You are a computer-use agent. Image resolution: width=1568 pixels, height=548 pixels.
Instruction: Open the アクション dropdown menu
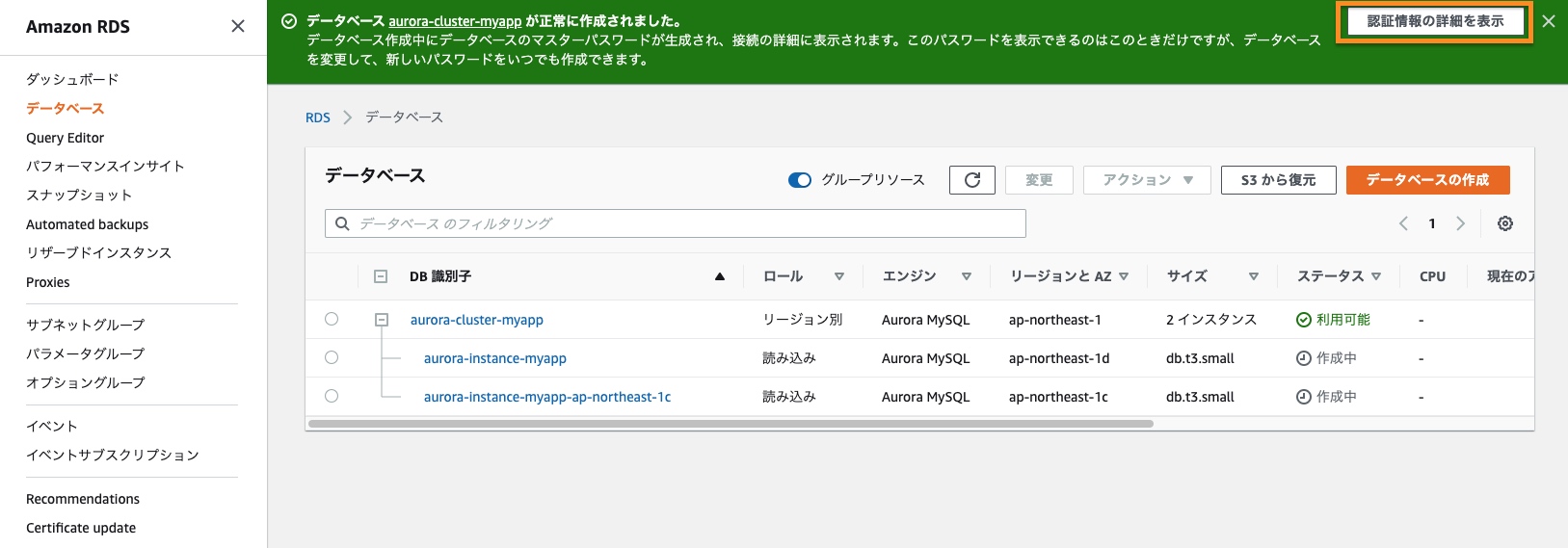(x=1146, y=180)
